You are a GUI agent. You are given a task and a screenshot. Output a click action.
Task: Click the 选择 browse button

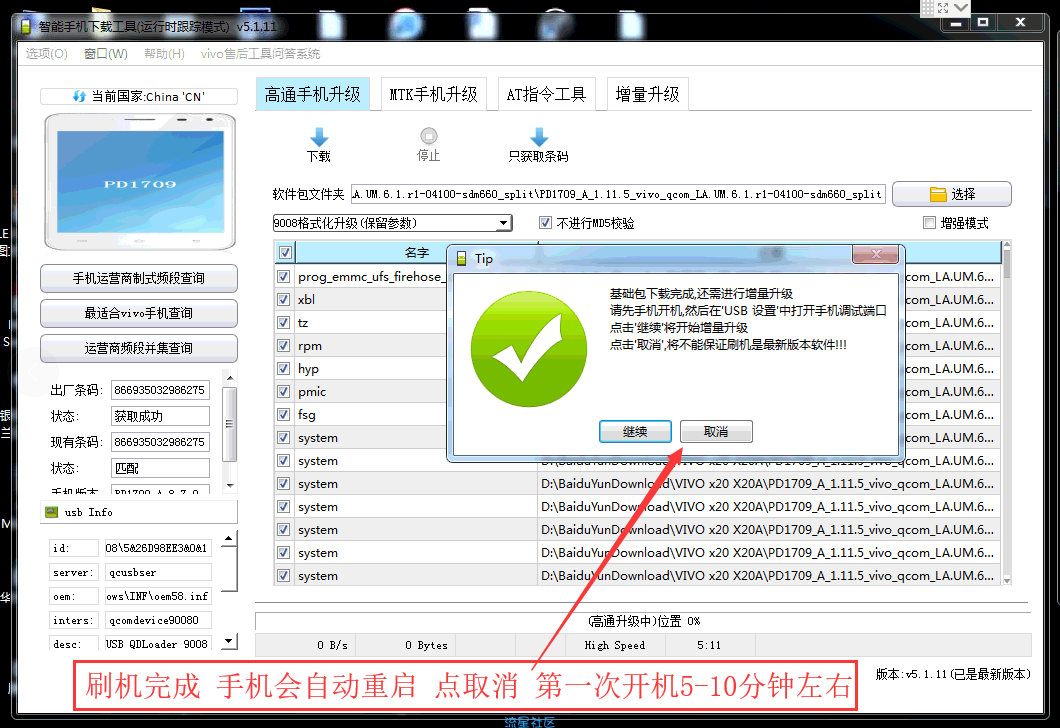952,195
